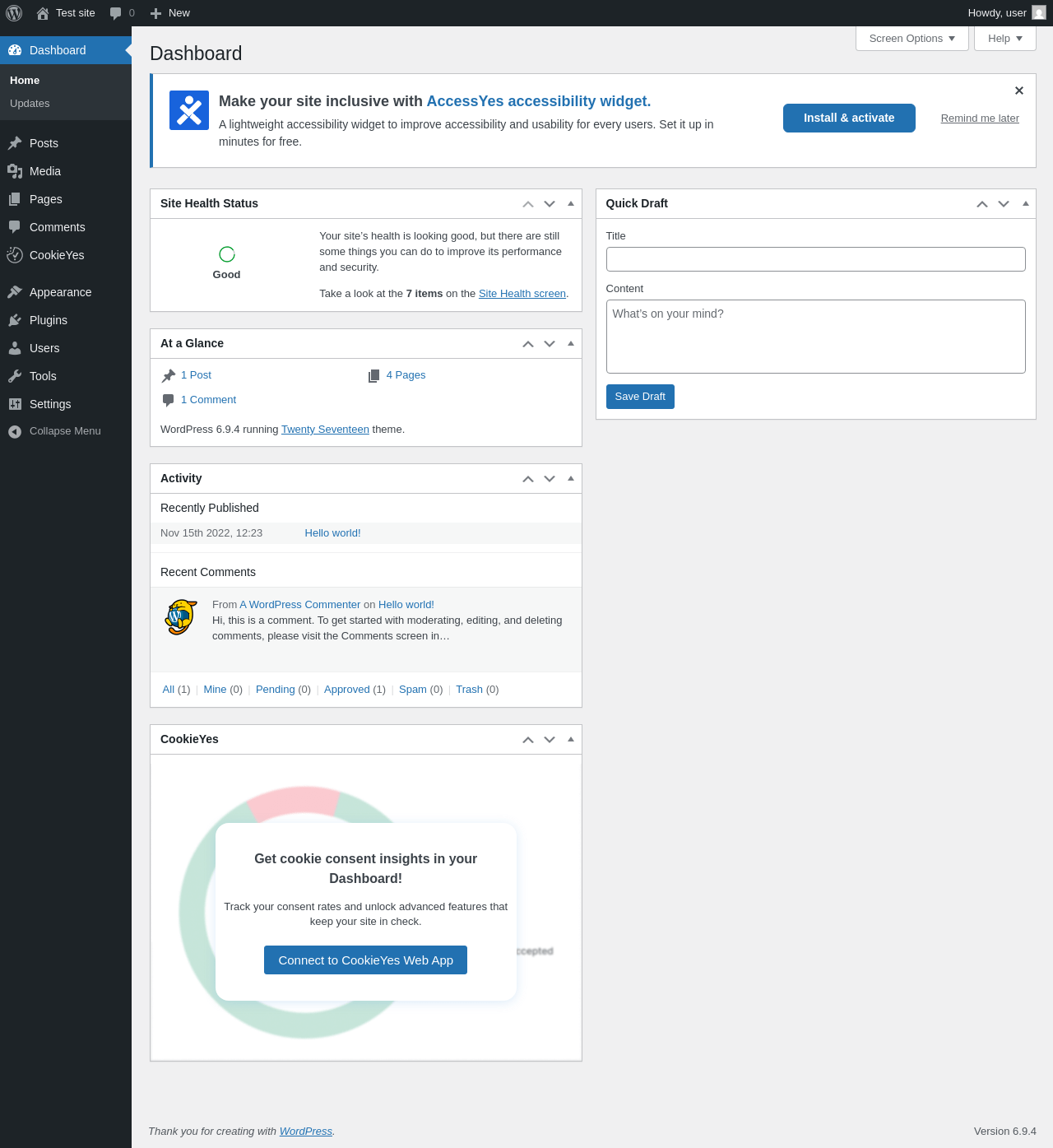Move Site Health Status box down
The width and height of the screenshot is (1053, 1148).
click(550, 204)
